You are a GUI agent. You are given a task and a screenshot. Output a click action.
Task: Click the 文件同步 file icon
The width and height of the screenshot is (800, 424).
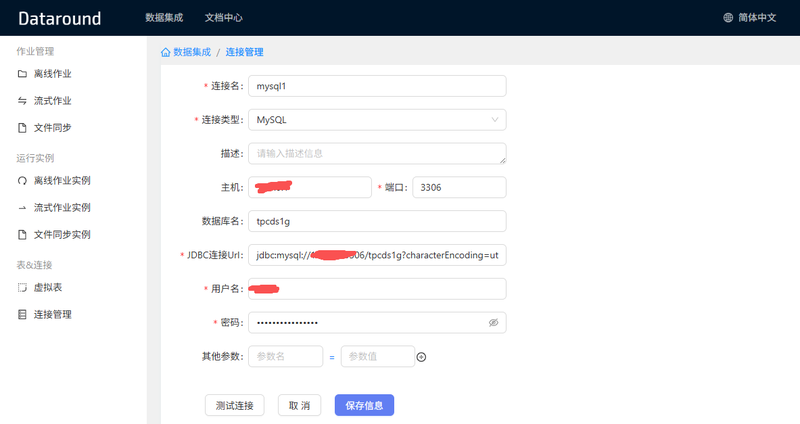(x=22, y=128)
